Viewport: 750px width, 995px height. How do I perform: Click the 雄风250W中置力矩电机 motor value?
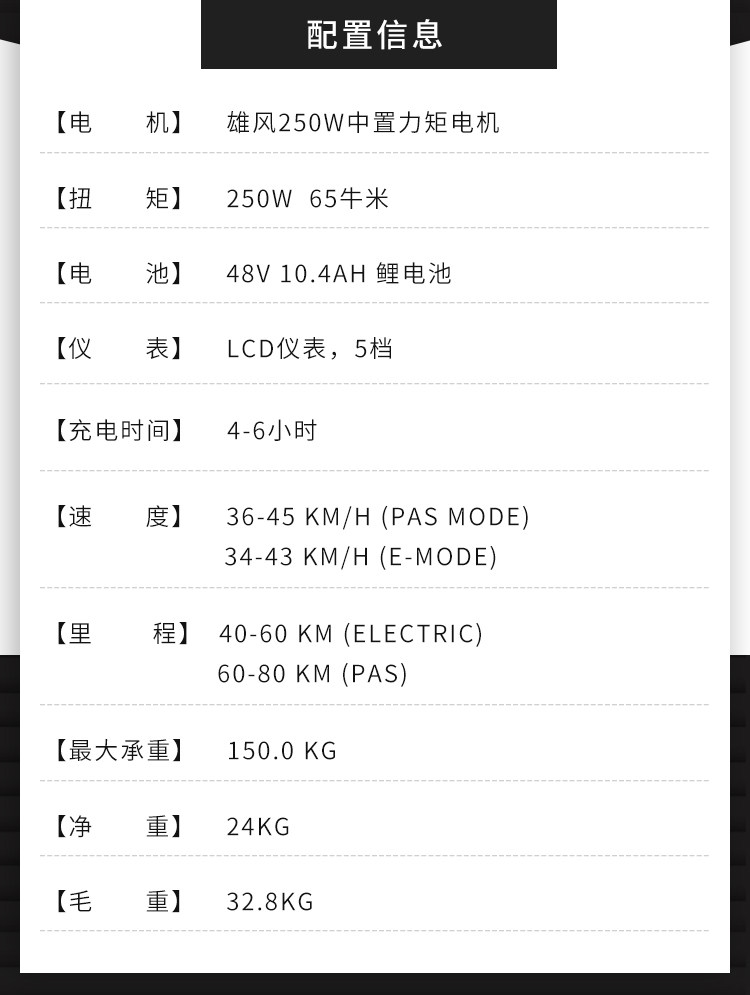coord(363,123)
